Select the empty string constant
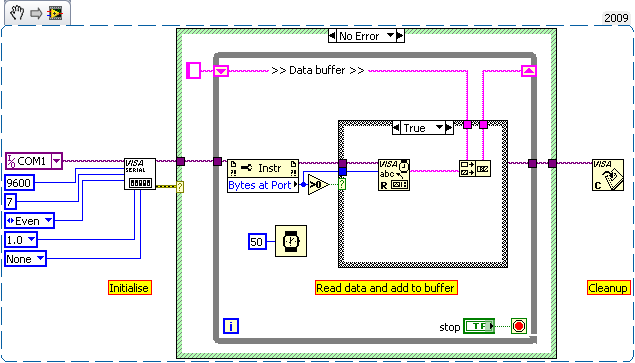The image size is (635, 363). point(193,70)
